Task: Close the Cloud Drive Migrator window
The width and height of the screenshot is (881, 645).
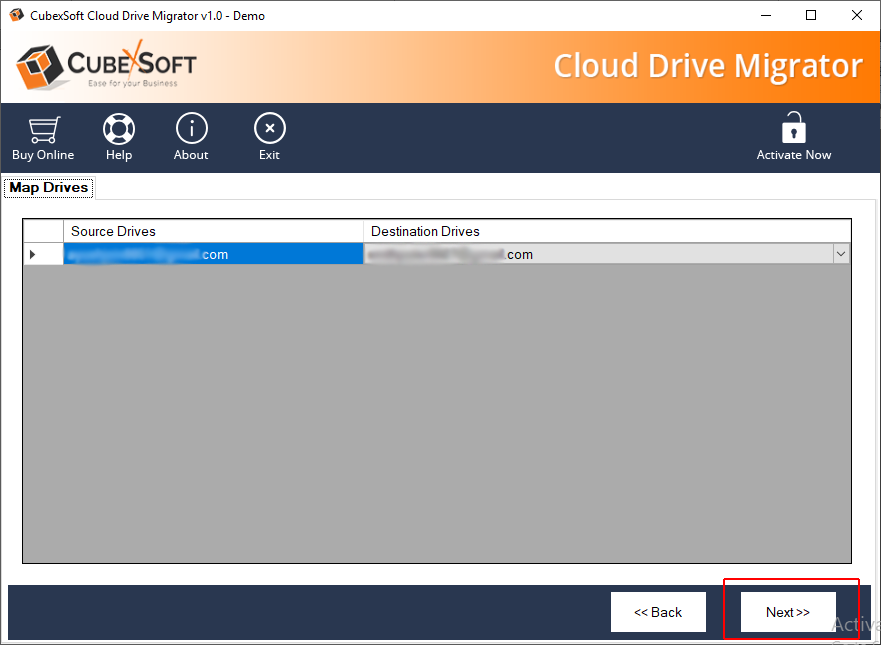Action: click(856, 15)
